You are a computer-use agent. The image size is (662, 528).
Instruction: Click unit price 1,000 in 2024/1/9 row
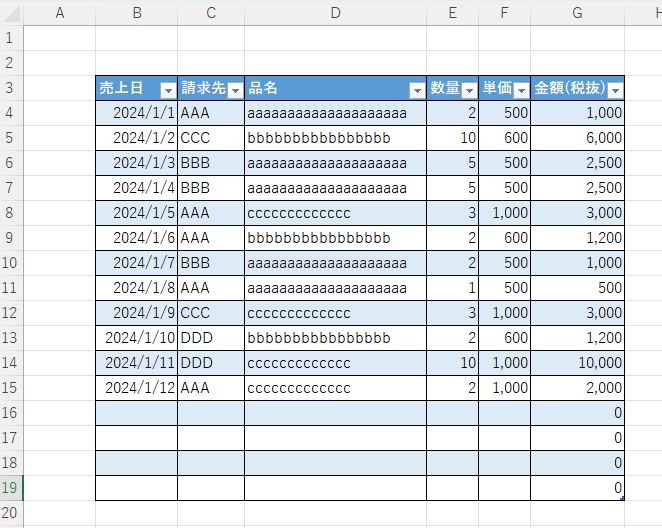[x=505, y=313]
